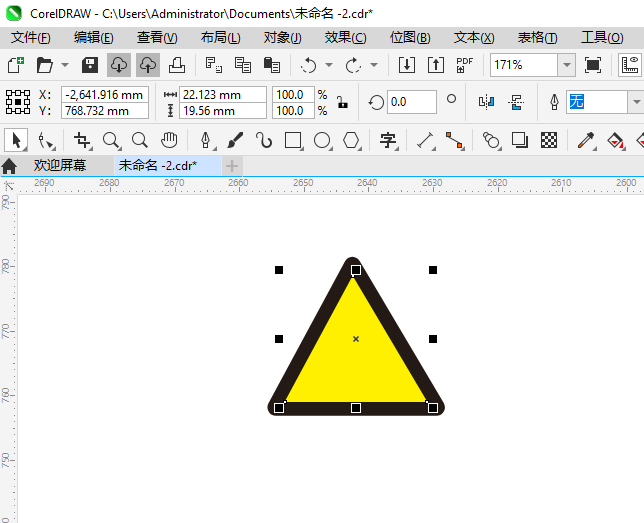Select the Artistic Media brush tool
The height and width of the screenshot is (523, 644).
[235, 141]
